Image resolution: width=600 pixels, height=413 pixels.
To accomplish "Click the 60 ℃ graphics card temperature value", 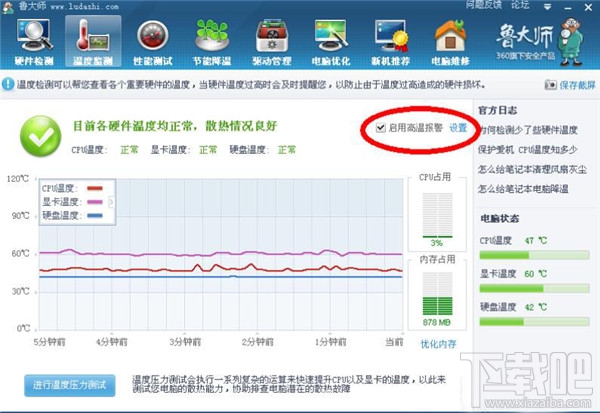I will pyautogui.click(x=536, y=274).
